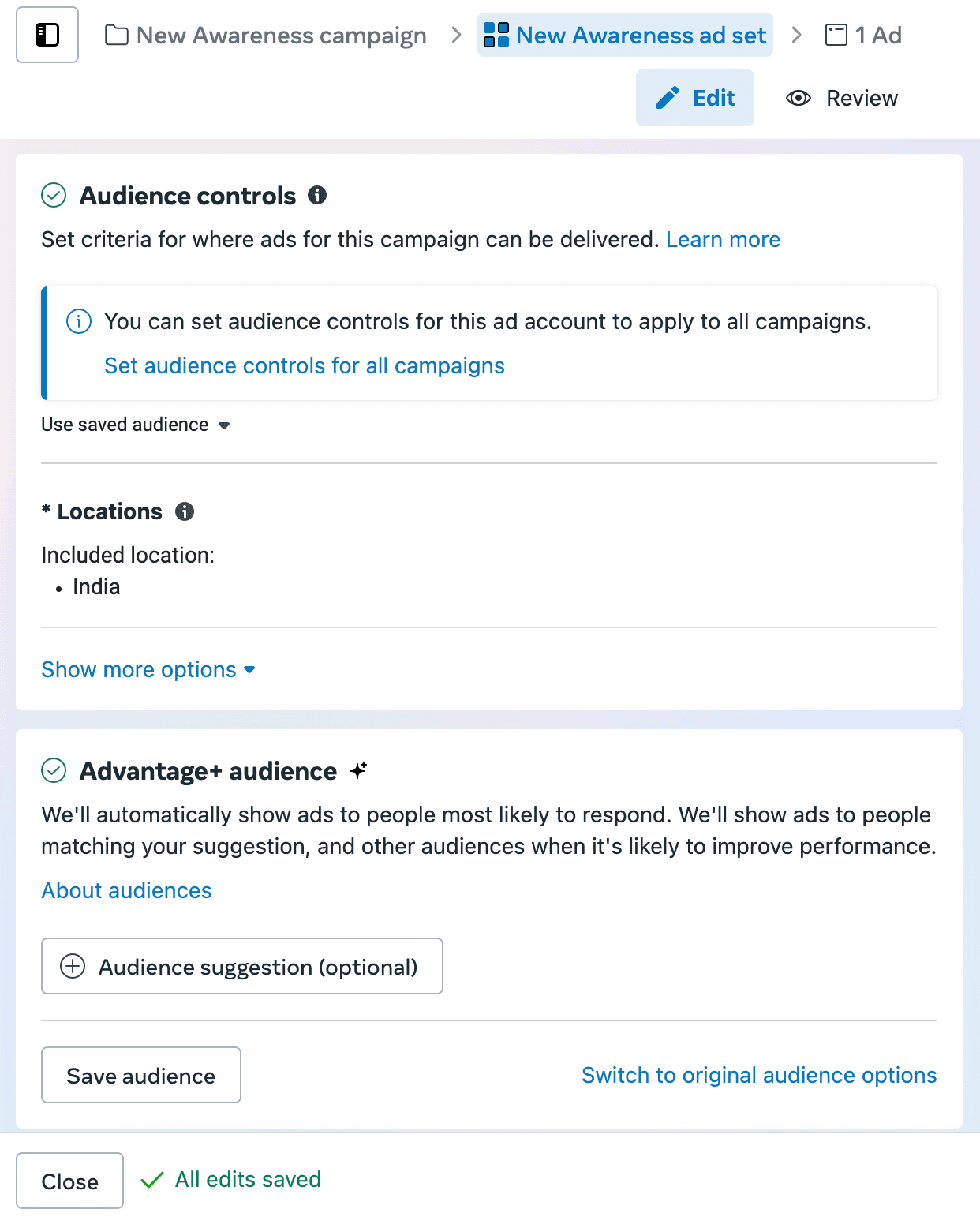This screenshot has height=1228, width=980.
Task: Open Set audience controls for all campaigns
Action: point(305,365)
